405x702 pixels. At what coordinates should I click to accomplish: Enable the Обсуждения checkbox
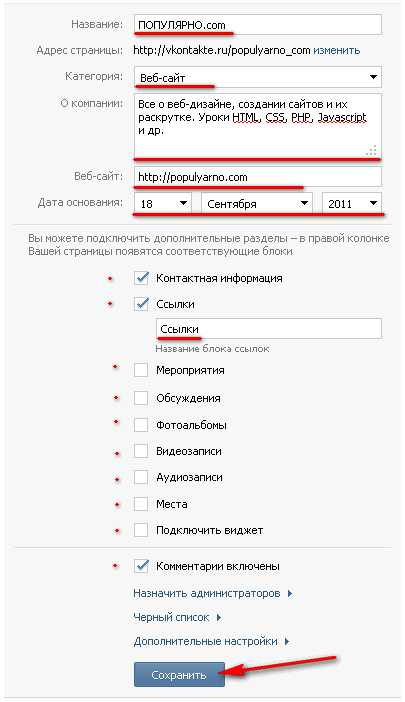click(141, 398)
